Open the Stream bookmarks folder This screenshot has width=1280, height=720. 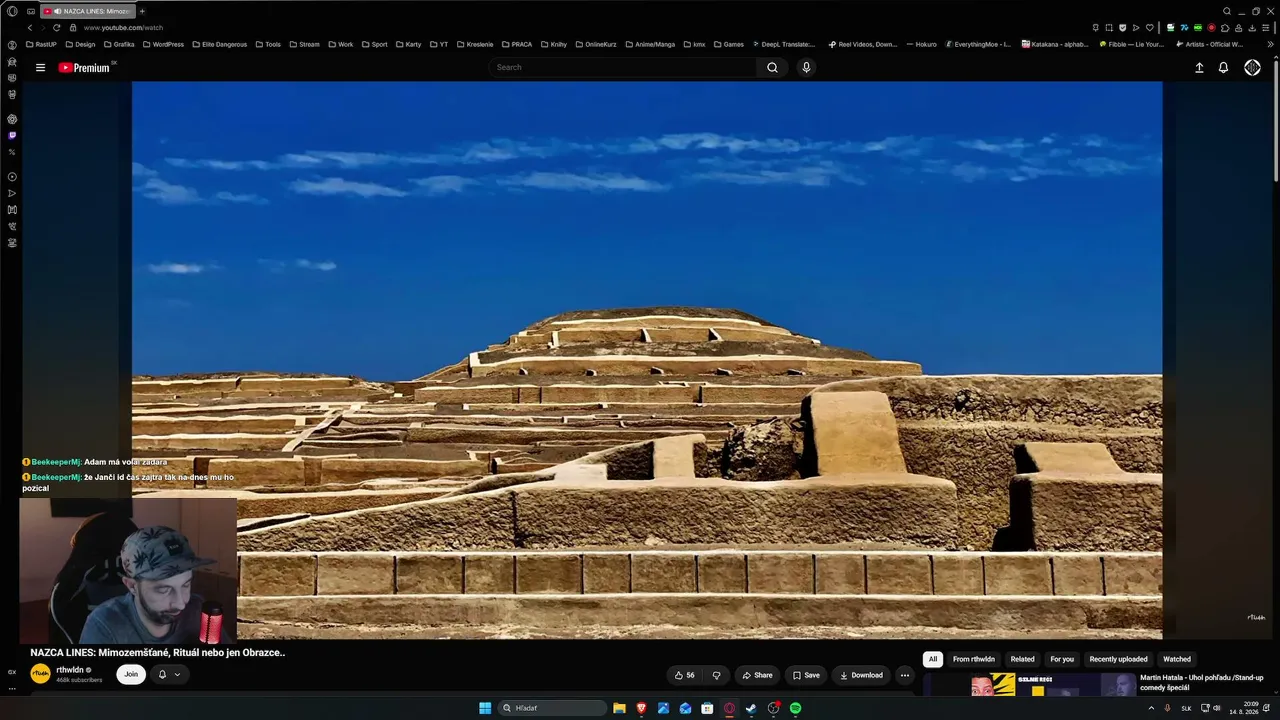pyautogui.click(x=304, y=45)
